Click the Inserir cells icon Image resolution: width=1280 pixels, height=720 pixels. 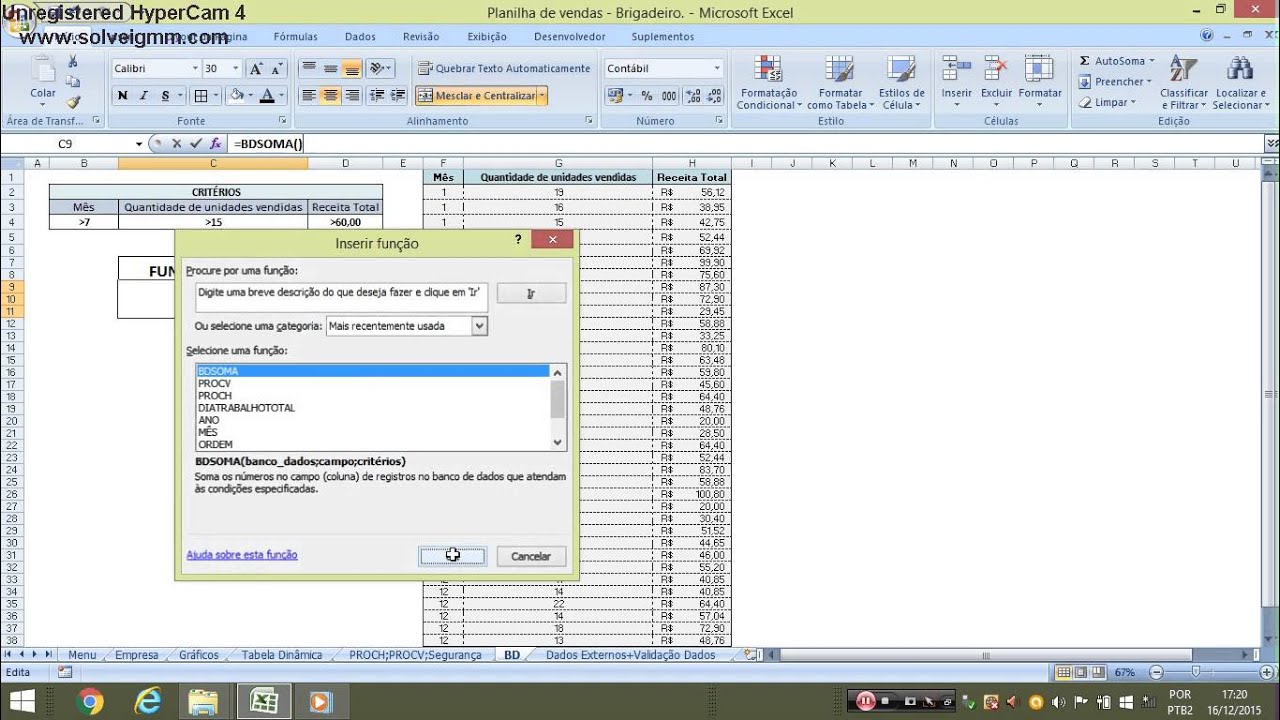956,68
